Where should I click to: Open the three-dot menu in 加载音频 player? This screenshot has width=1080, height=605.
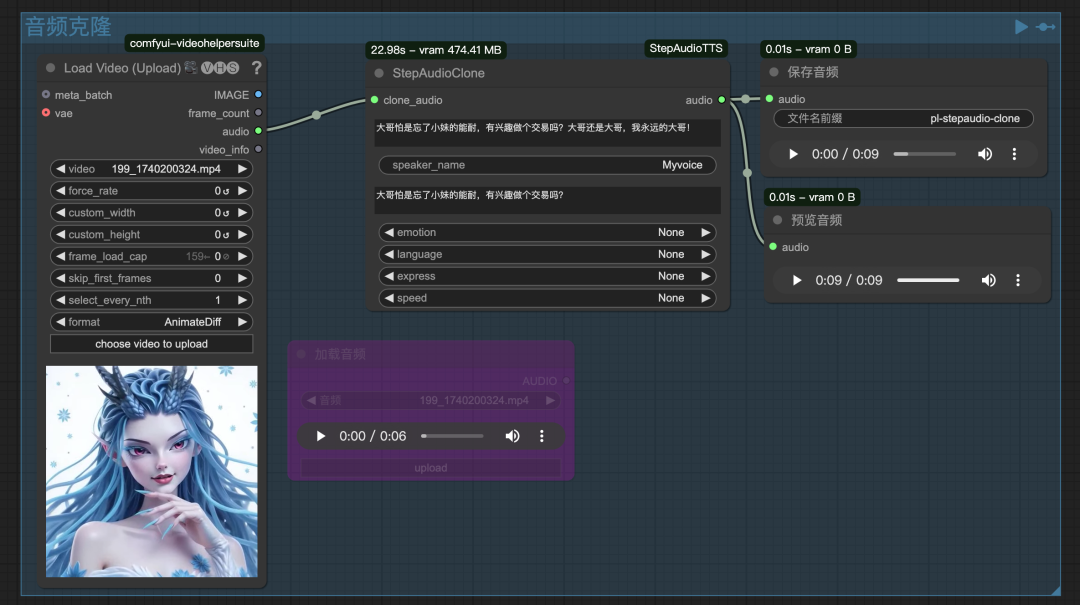pyautogui.click(x=541, y=436)
